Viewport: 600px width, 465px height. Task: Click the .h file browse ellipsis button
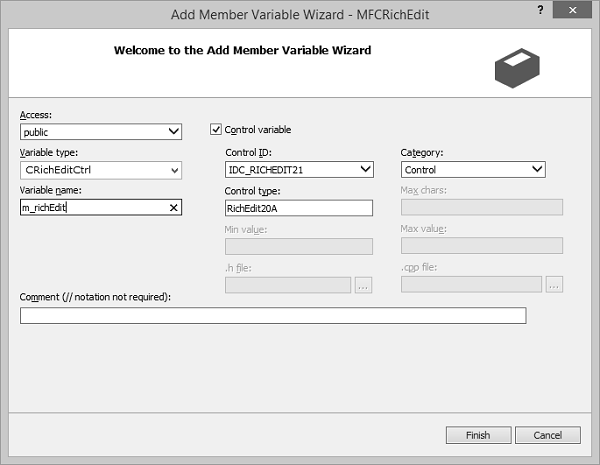pyautogui.click(x=363, y=285)
